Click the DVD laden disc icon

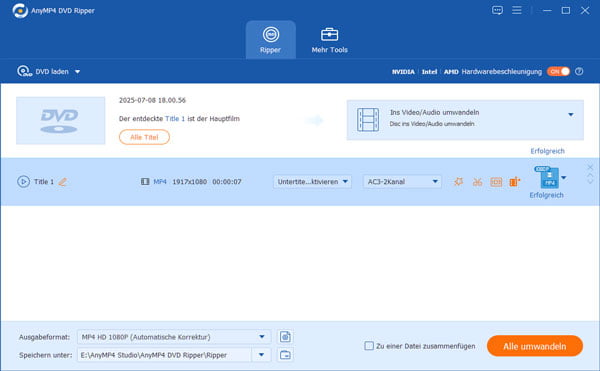[24, 72]
